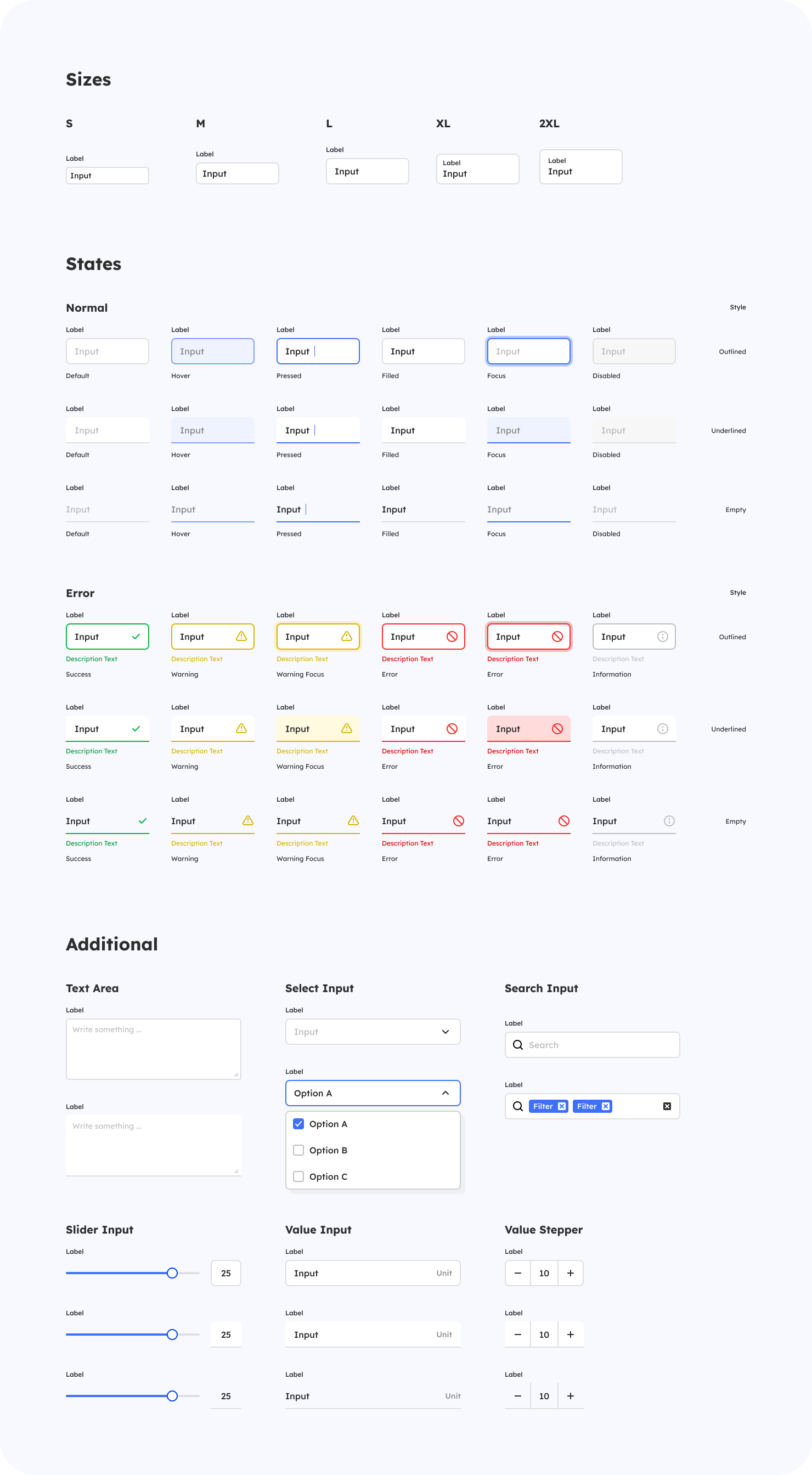812x1475 pixels.
Task: Click minus button in empty-style Value Stepper
Action: pos(518,1396)
